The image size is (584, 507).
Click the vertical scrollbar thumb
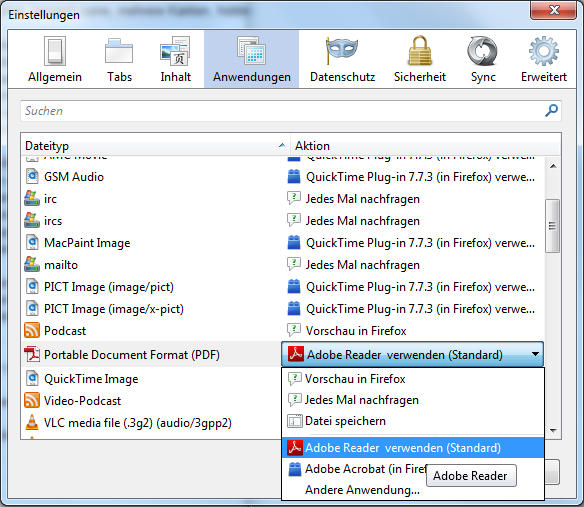552,226
